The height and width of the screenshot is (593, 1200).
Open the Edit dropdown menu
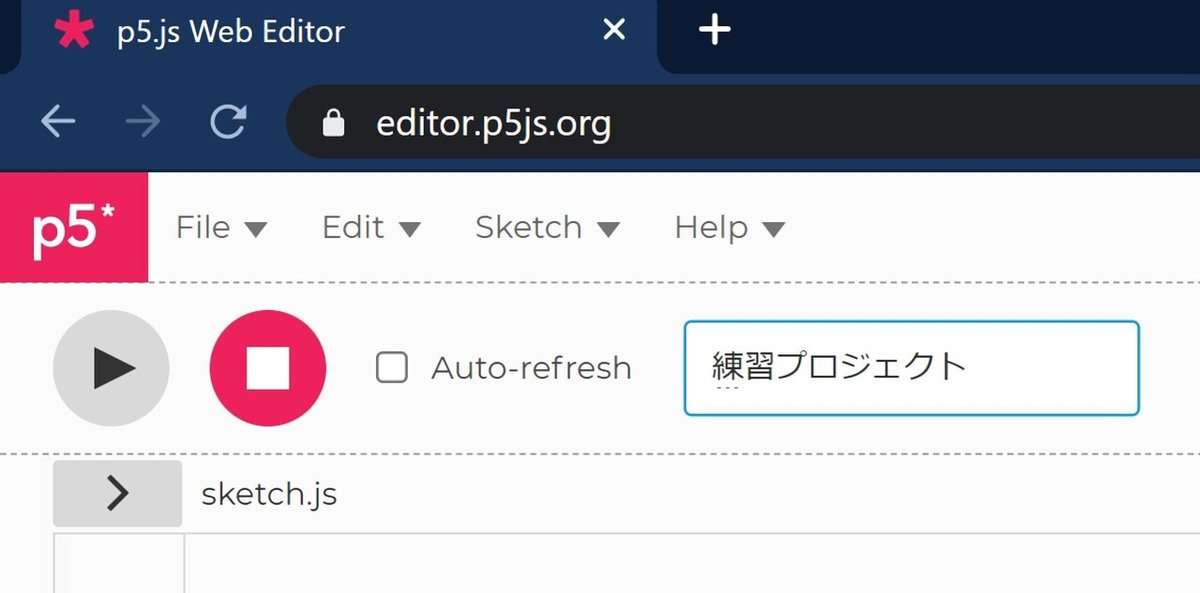pos(370,228)
